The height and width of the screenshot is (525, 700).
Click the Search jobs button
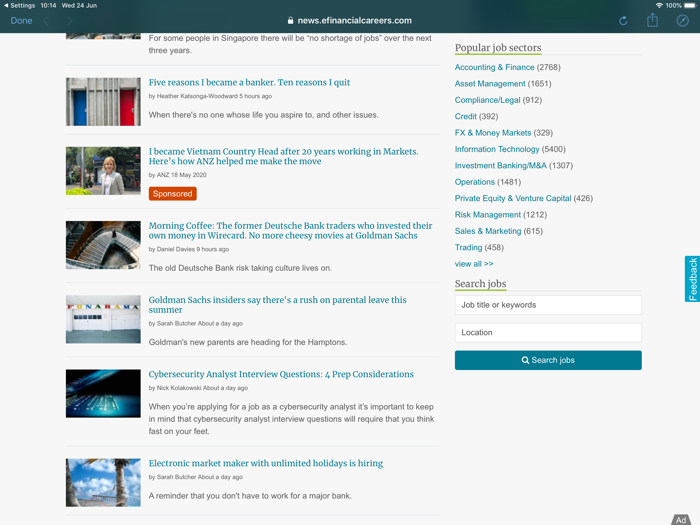pos(548,360)
